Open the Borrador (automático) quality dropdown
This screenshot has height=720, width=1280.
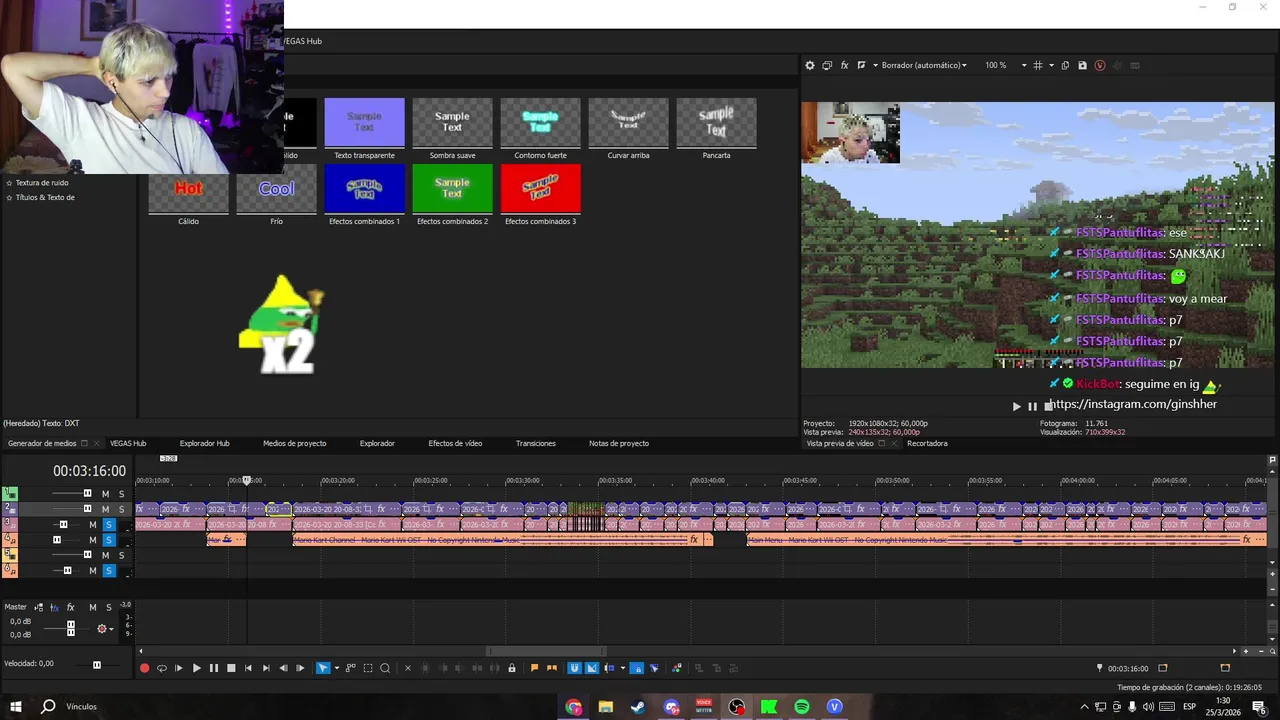point(924,65)
